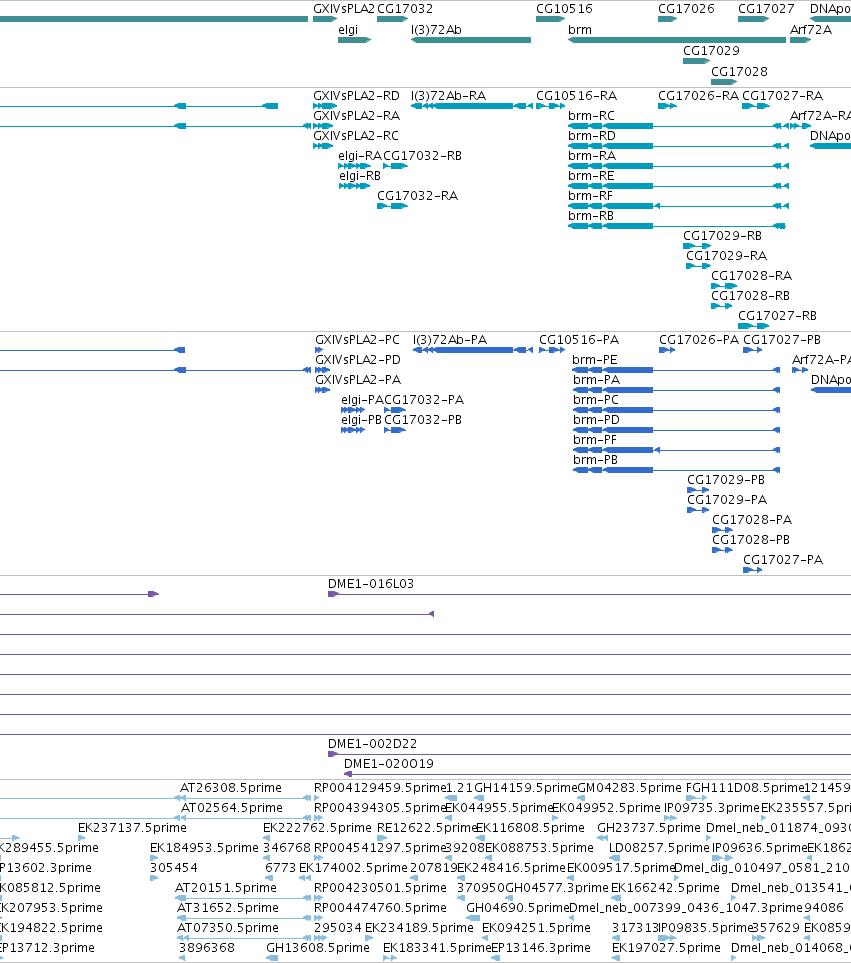Open the CG17028-PA protein label
The image size is (851, 963).
click(752, 520)
